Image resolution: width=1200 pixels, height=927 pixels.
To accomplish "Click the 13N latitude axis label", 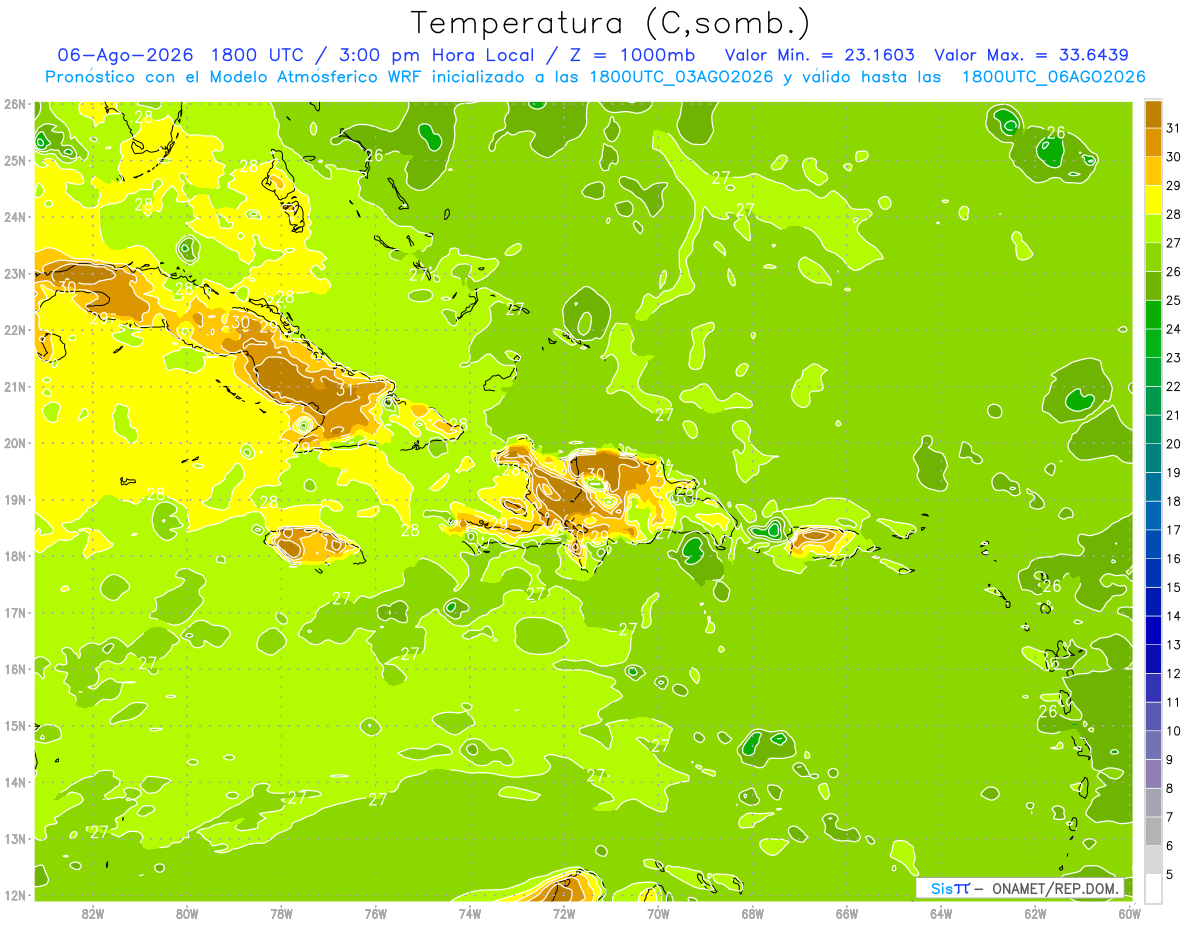I will 14,838.
